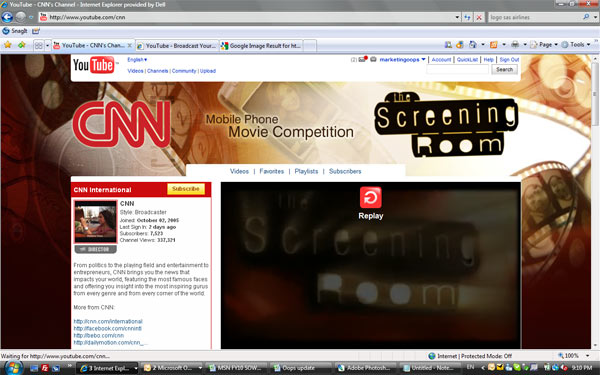Close the YouTube - CNN's Channel tab
The height and width of the screenshot is (375, 600).
point(130,46)
